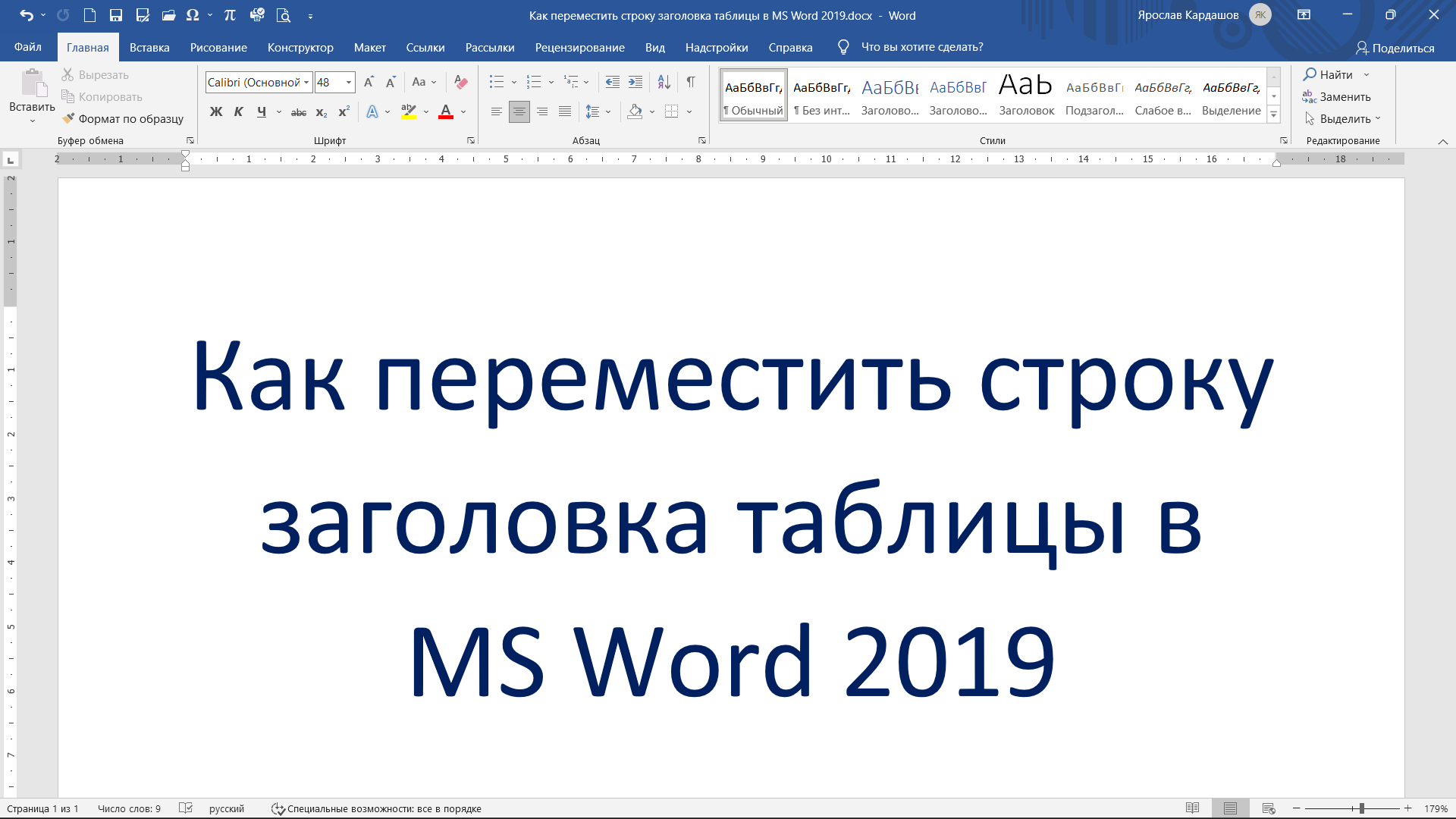Switch to the Вставка tab

click(149, 47)
